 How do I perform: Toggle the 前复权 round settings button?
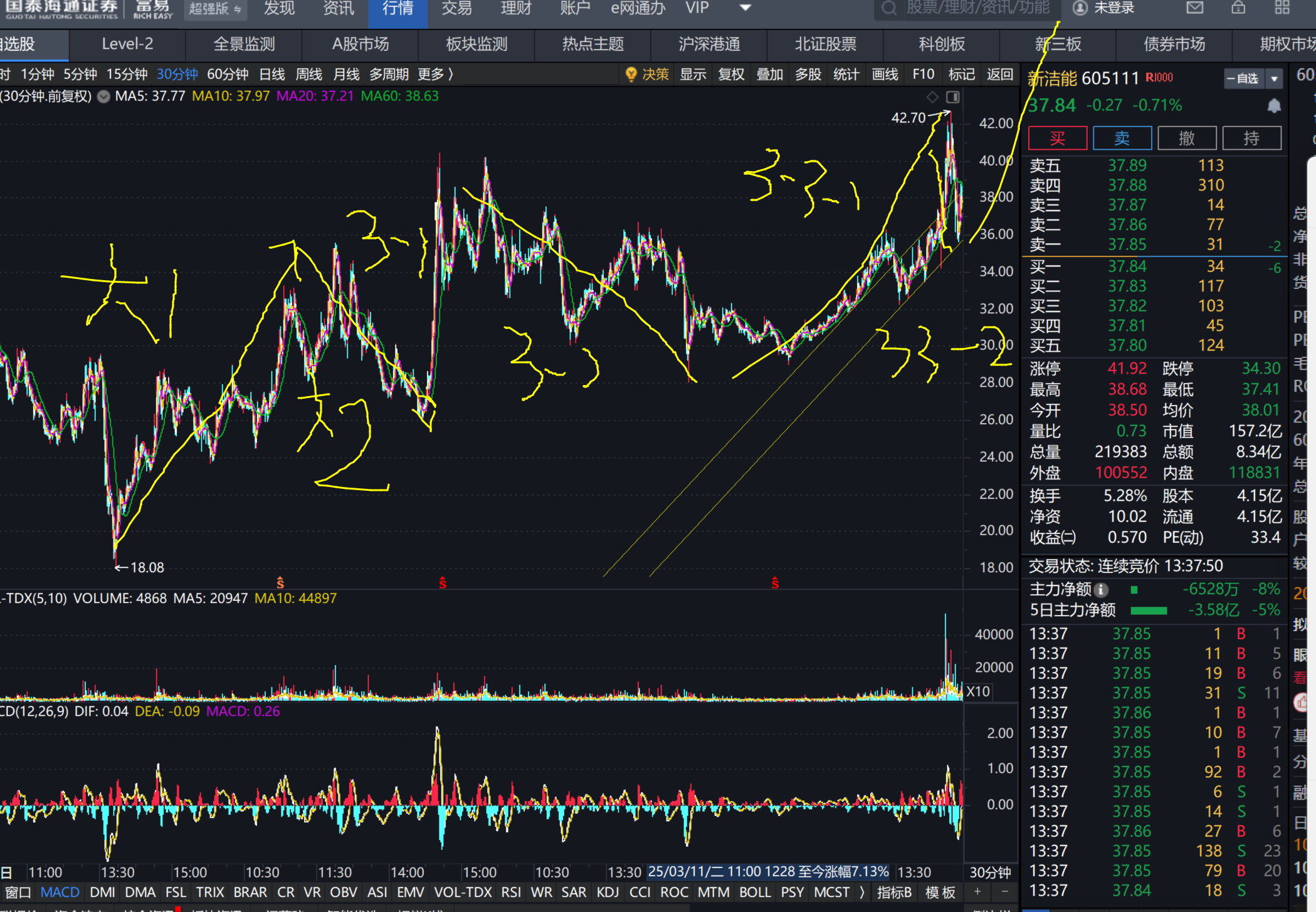click(104, 97)
